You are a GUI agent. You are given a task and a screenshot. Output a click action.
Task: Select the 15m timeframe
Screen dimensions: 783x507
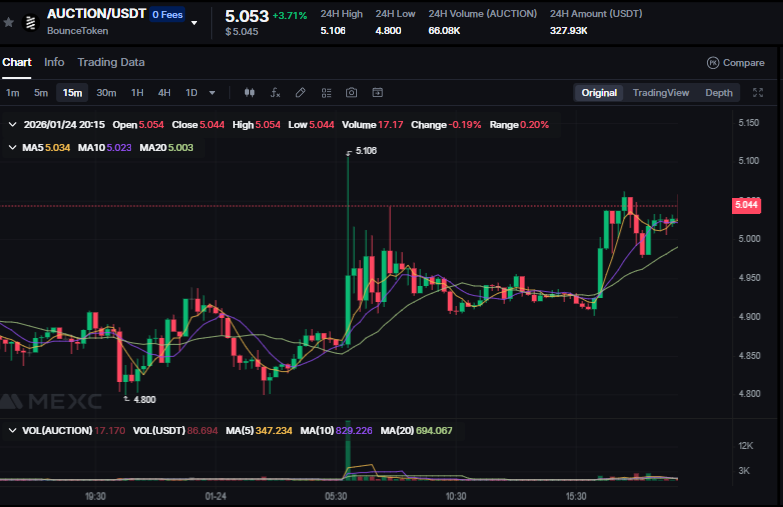pyautogui.click(x=72, y=93)
